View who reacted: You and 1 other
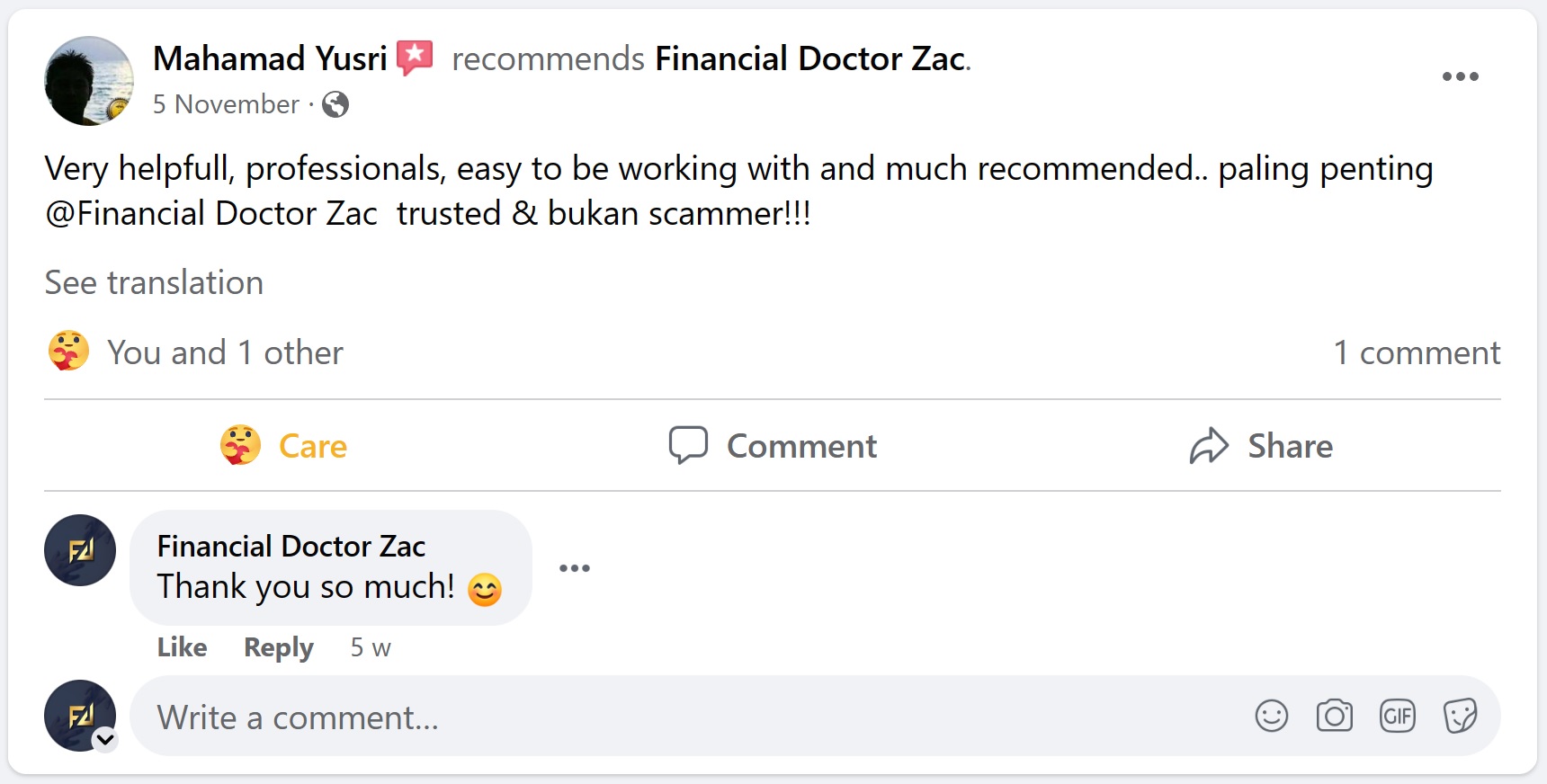The image size is (1547, 784). pyautogui.click(x=225, y=352)
